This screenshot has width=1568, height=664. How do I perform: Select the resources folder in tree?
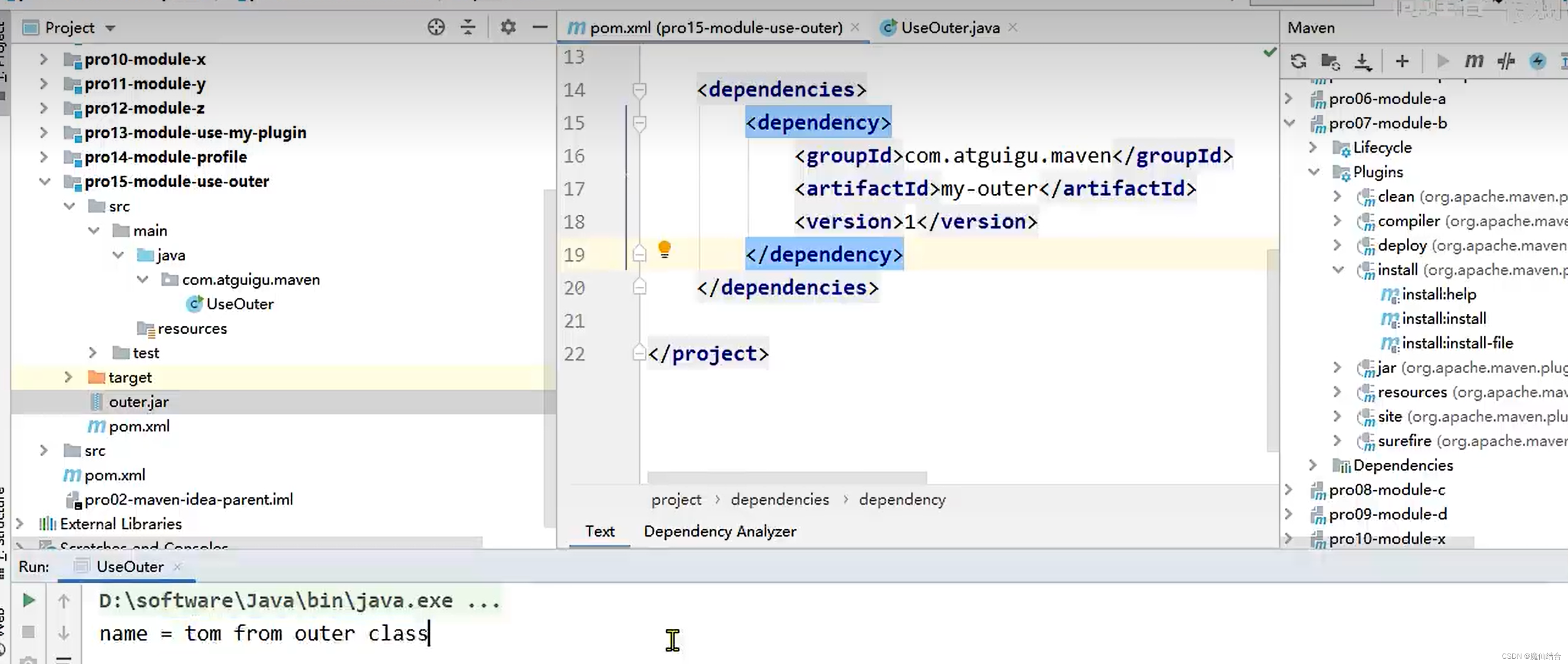point(182,328)
